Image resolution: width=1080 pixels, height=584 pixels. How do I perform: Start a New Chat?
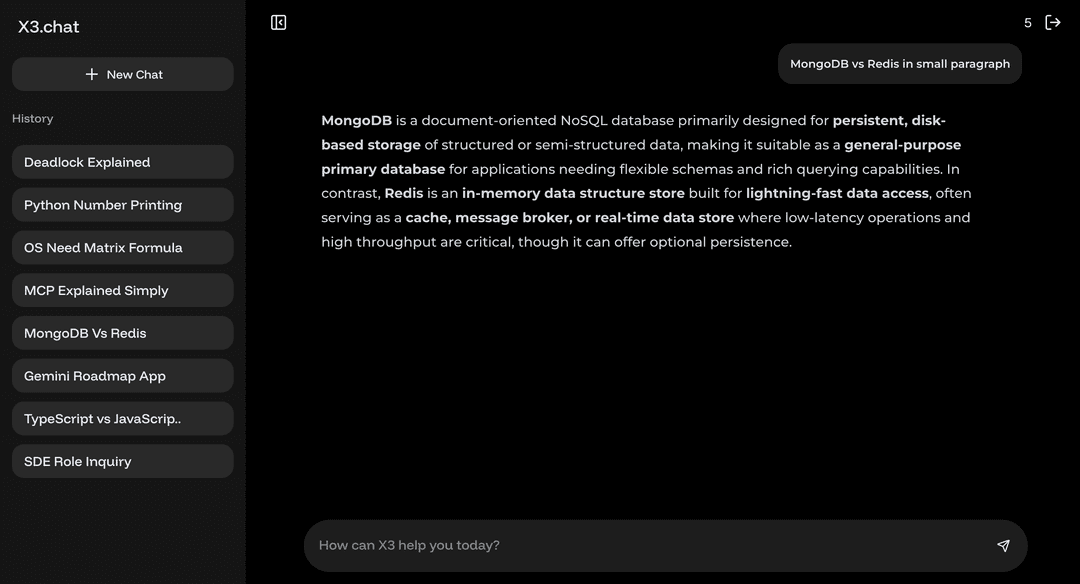123,74
